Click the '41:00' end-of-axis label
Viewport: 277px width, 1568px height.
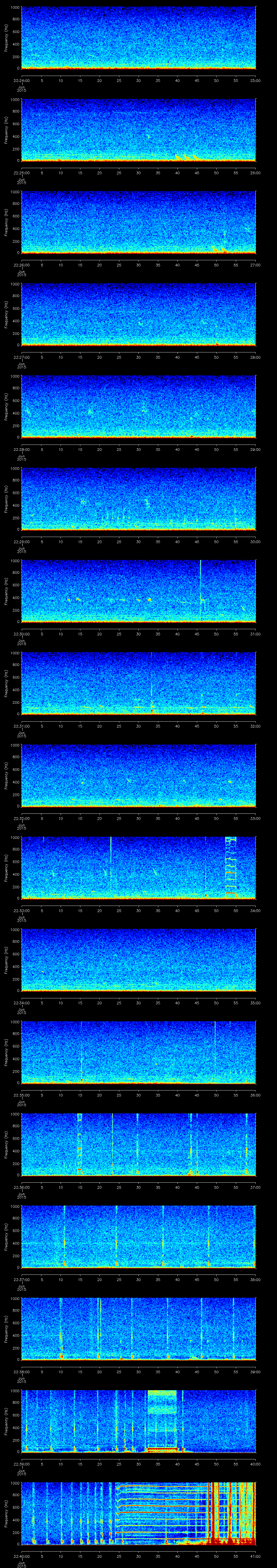click(256, 1556)
